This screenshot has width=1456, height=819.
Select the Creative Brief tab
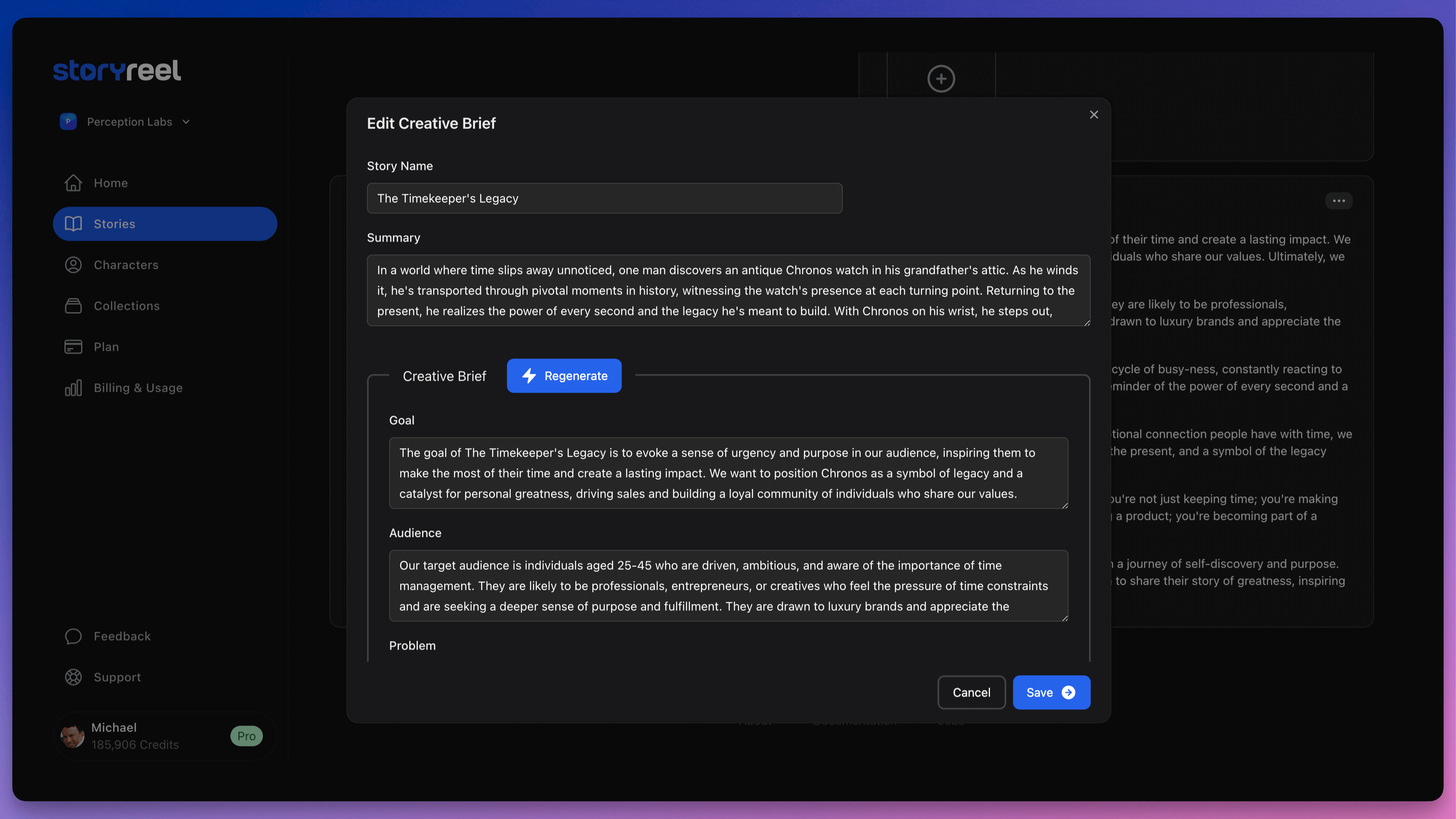click(444, 375)
